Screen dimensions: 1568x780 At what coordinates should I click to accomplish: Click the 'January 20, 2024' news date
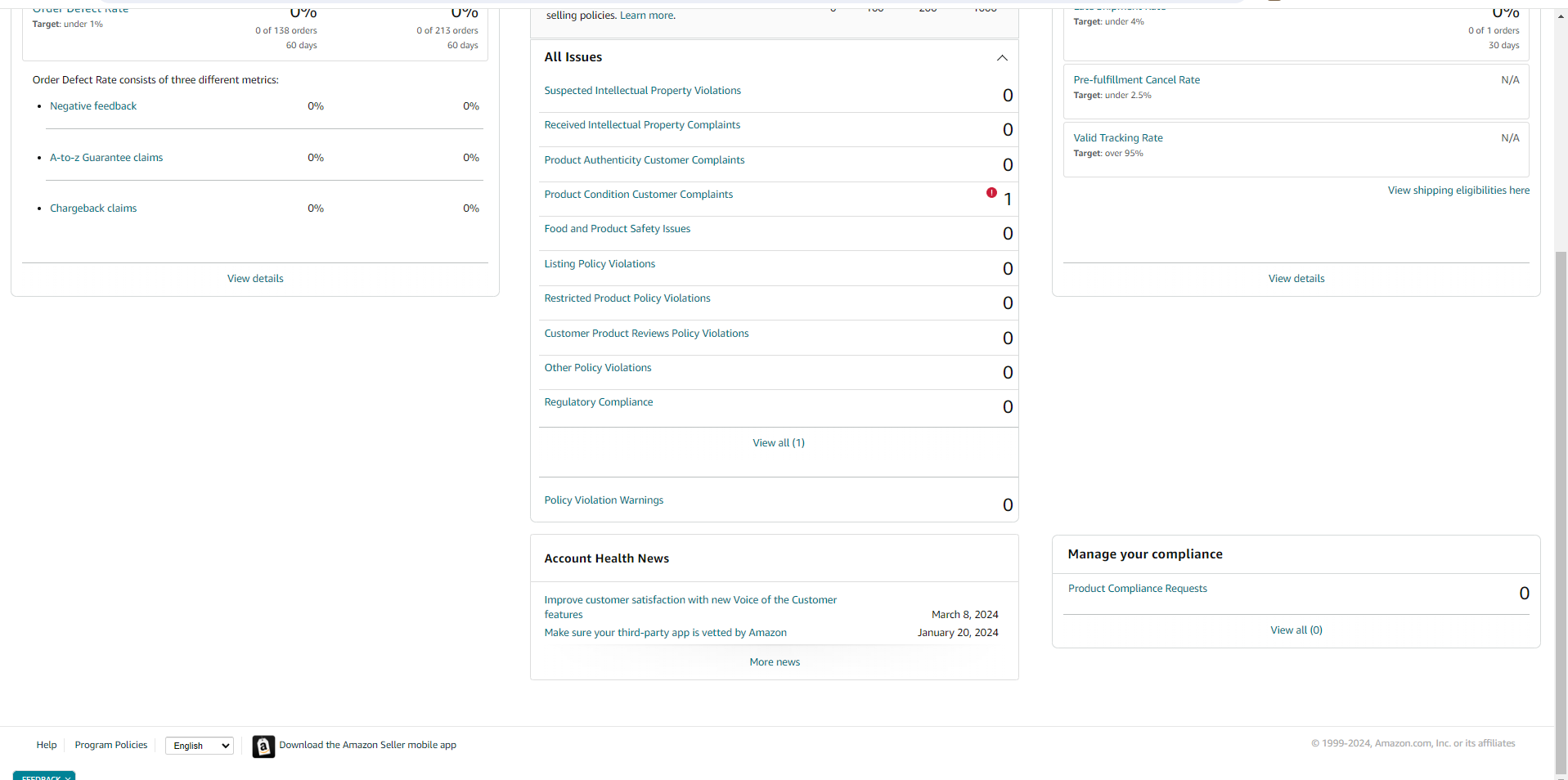click(958, 633)
